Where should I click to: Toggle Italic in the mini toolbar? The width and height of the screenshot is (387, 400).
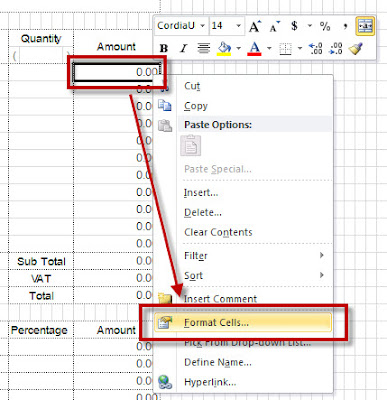(x=183, y=49)
